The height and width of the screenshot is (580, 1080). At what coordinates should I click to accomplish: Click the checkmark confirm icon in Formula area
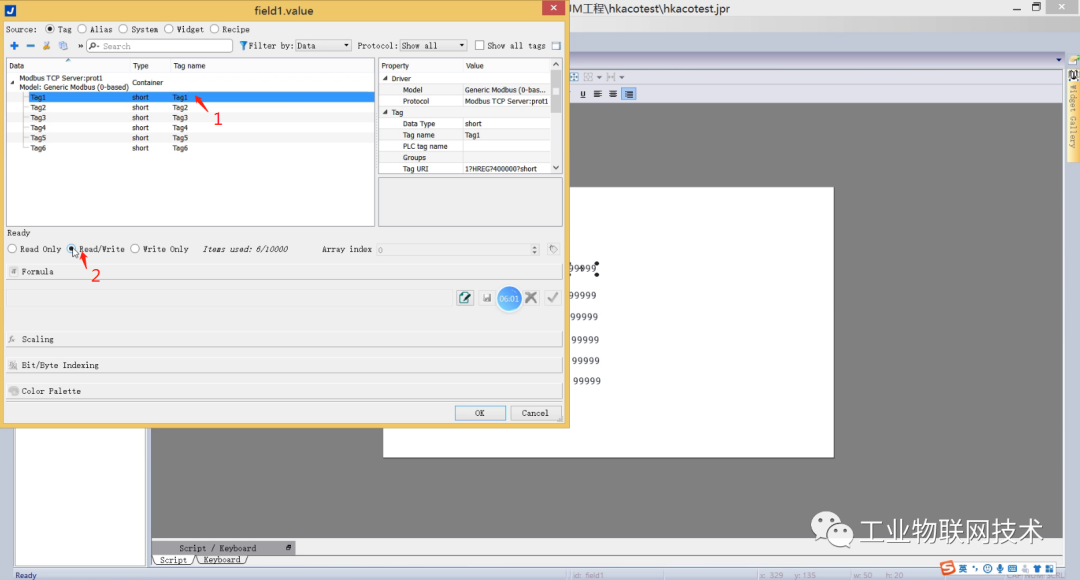(552, 297)
